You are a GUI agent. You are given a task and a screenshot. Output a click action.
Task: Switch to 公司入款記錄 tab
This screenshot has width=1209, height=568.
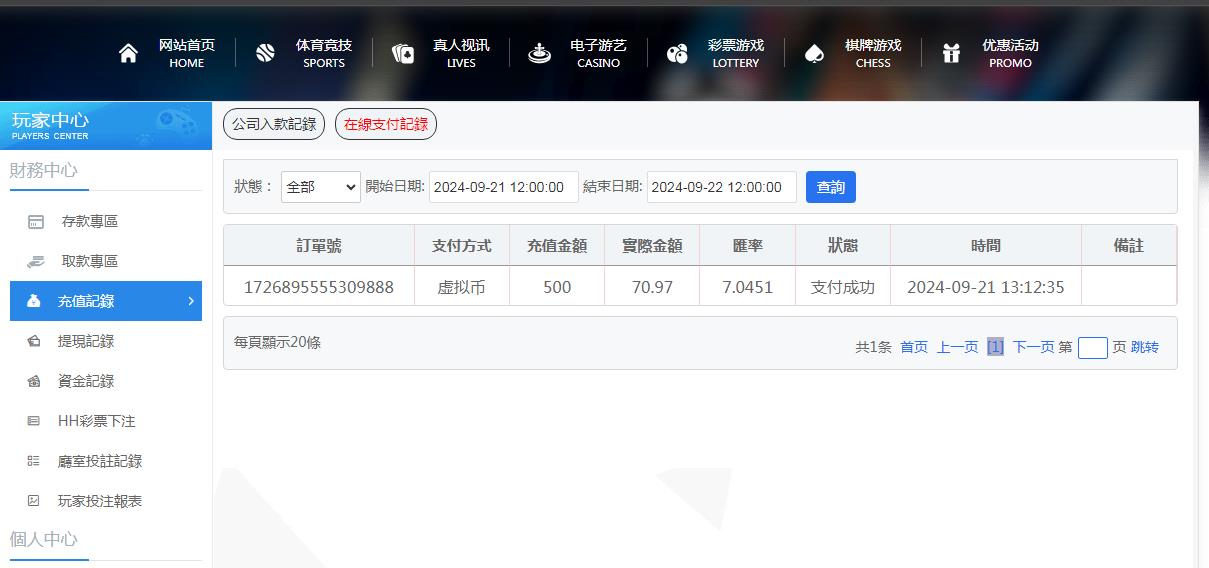click(x=274, y=124)
